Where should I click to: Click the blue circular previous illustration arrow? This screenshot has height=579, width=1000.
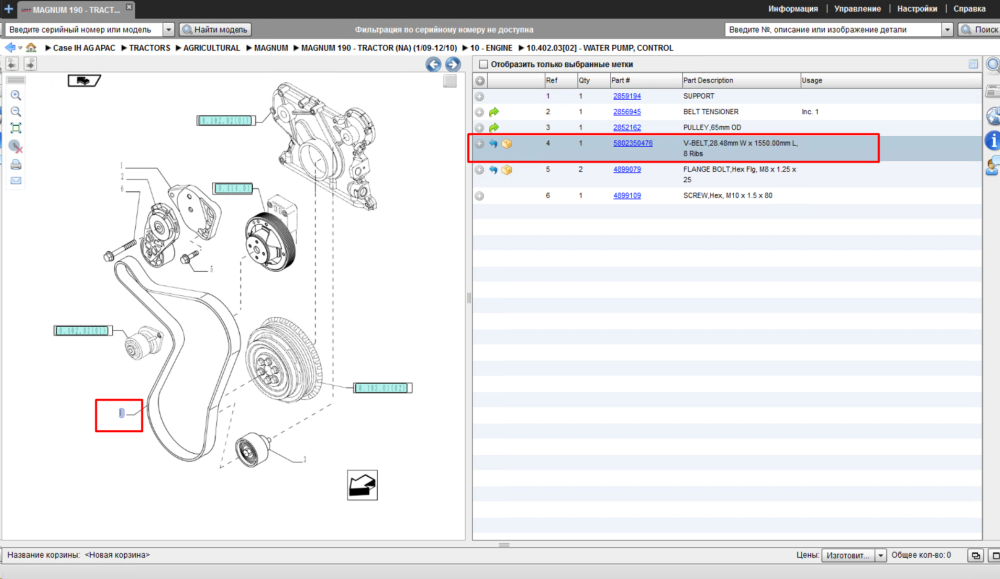tap(434, 64)
